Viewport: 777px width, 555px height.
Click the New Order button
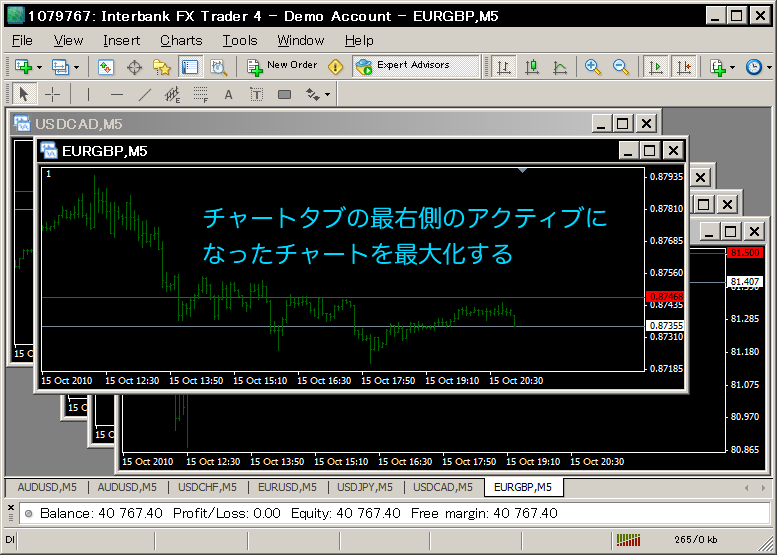pos(282,66)
